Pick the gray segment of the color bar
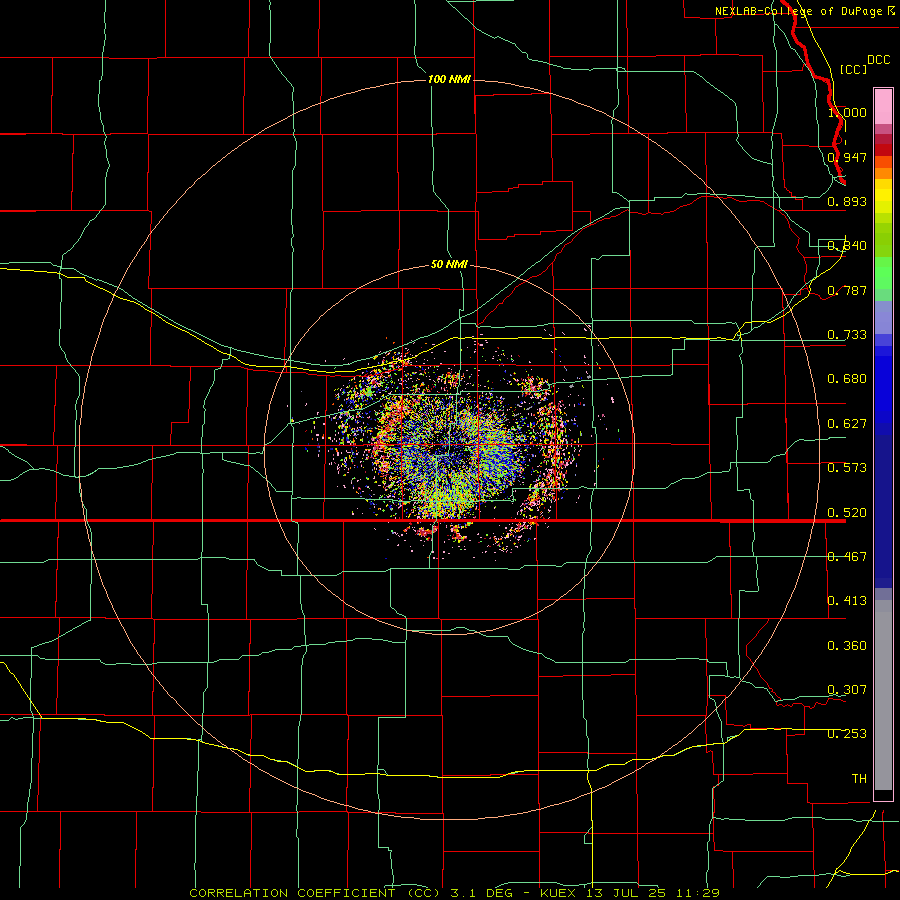Image resolution: width=900 pixels, height=900 pixels. click(883, 695)
